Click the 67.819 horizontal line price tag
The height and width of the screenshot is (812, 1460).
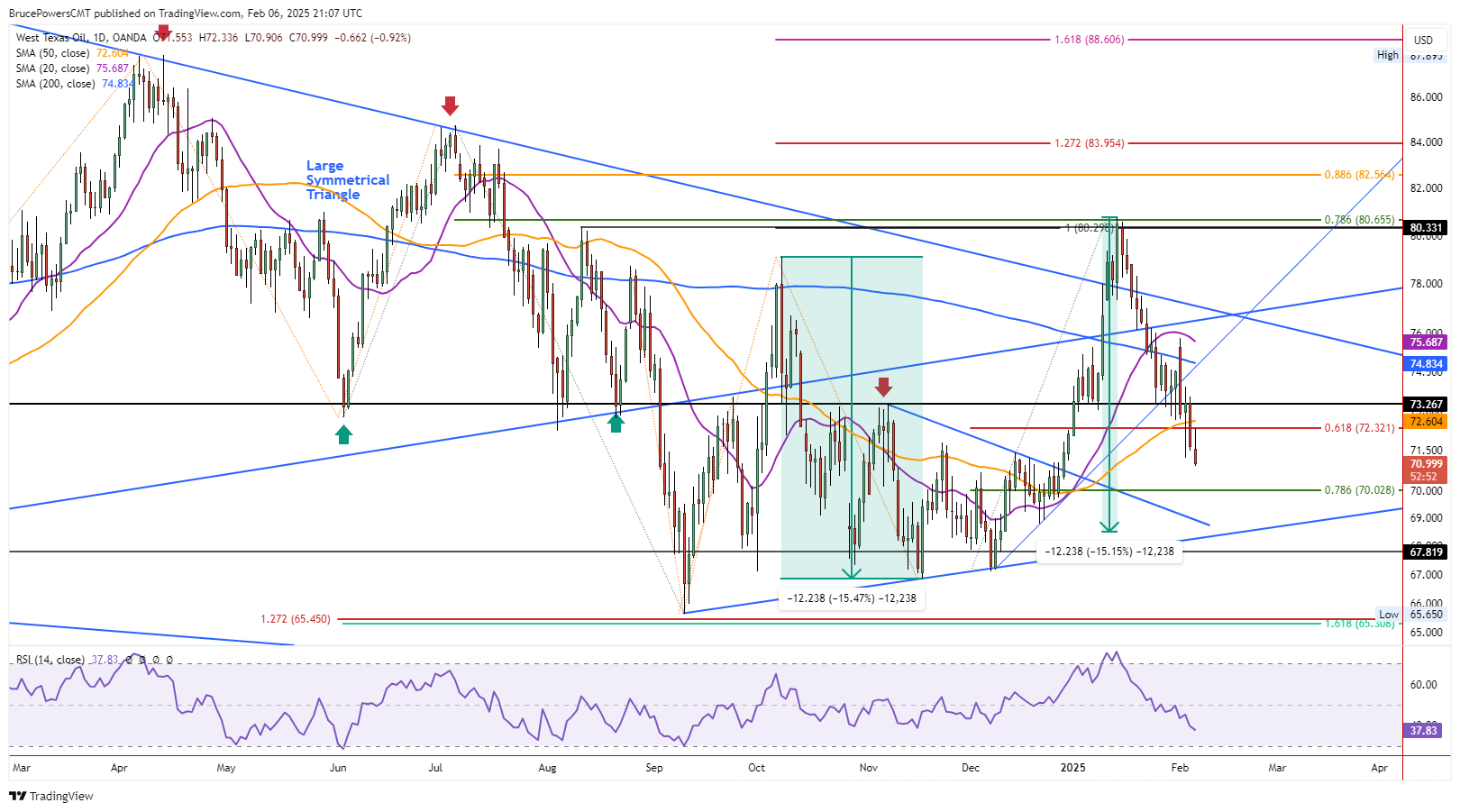tap(1426, 552)
